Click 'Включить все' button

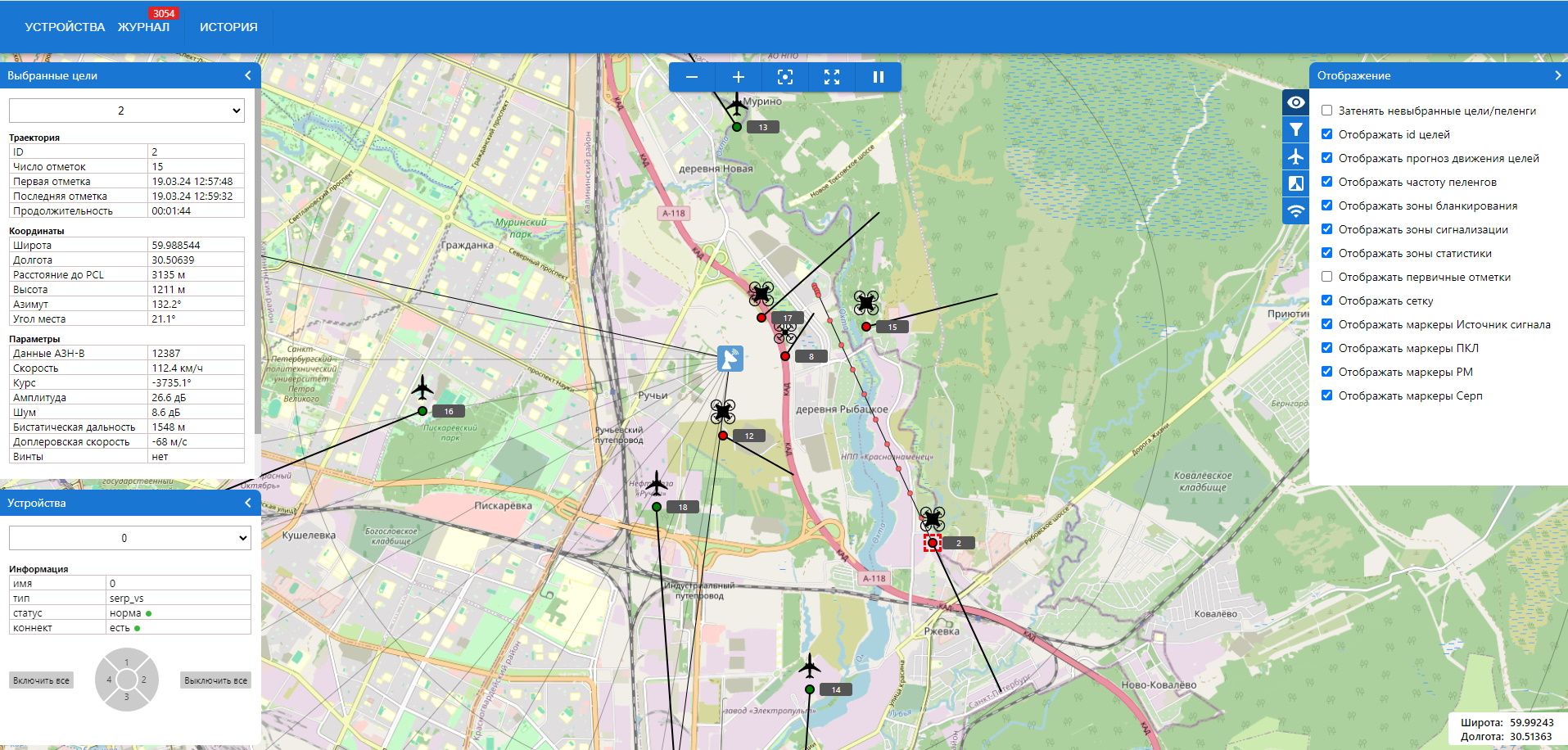[x=41, y=680]
